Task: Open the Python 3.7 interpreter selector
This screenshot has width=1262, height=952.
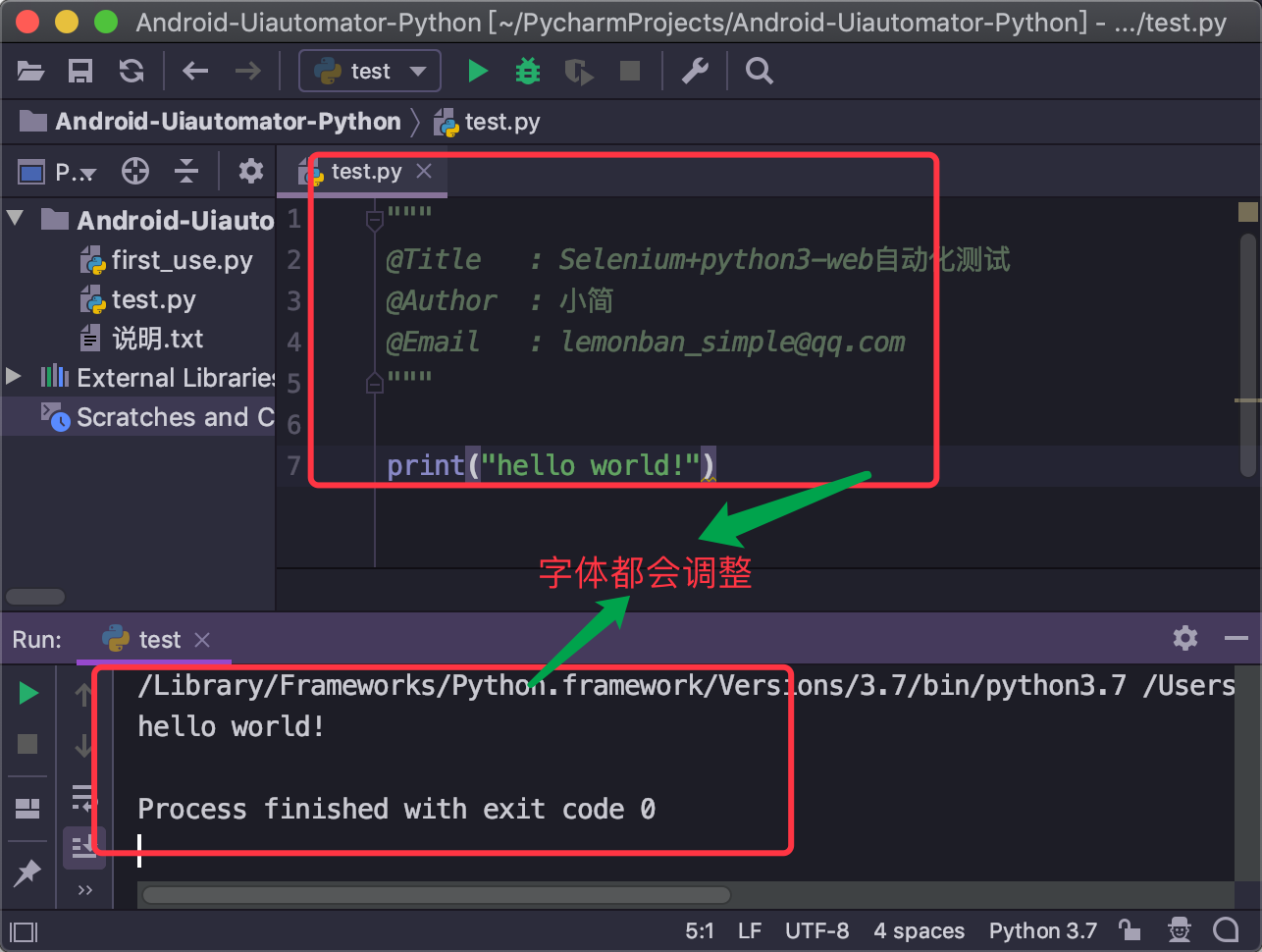Action: pyautogui.click(x=1043, y=930)
